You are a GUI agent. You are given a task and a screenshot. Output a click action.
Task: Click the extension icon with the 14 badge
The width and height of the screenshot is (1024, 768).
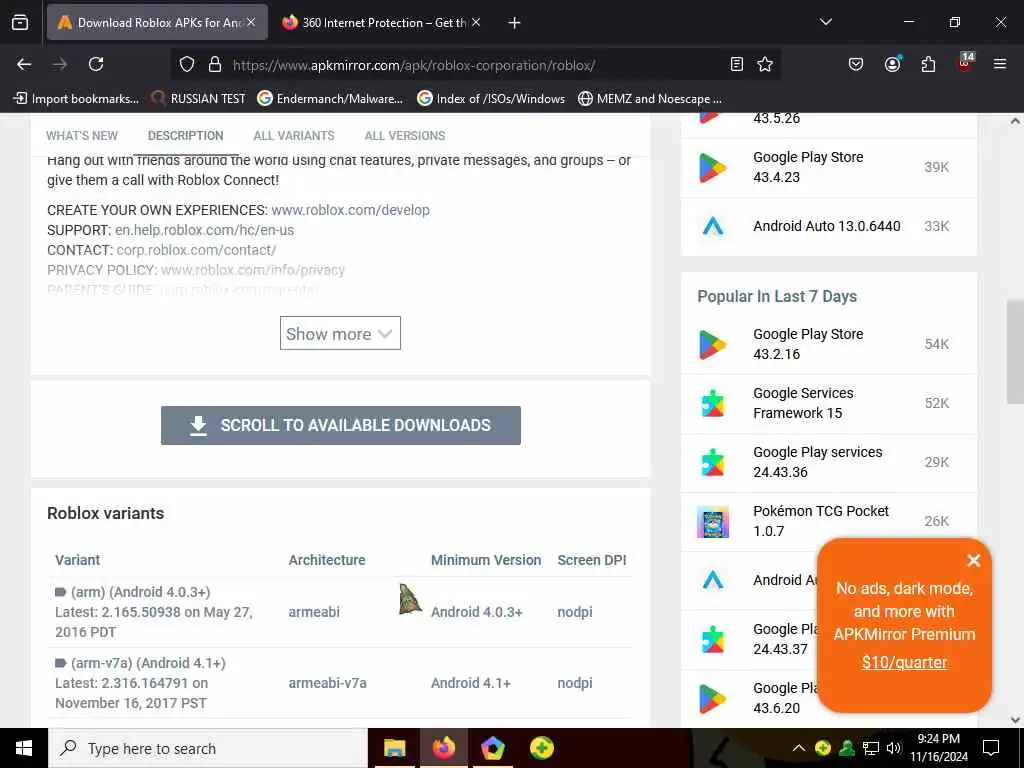[x=965, y=63]
